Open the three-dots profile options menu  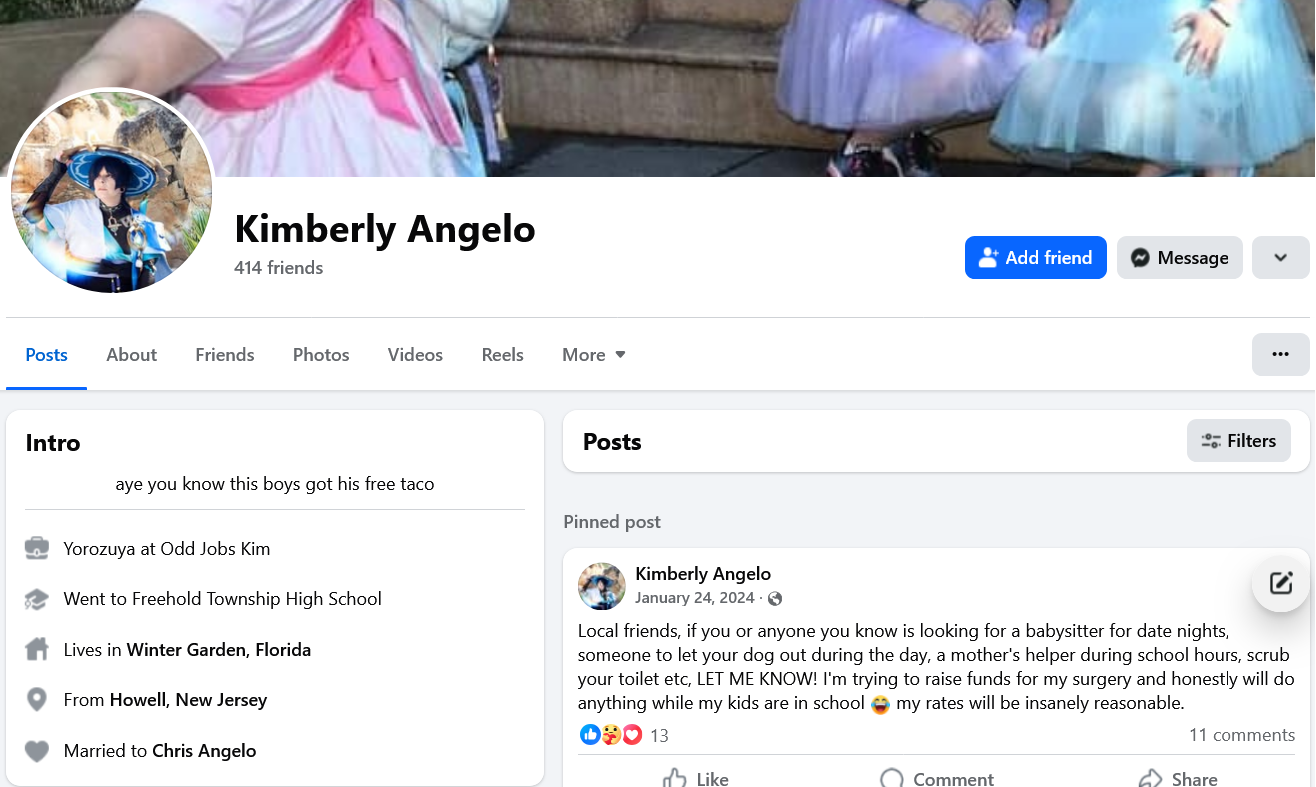pos(1280,354)
